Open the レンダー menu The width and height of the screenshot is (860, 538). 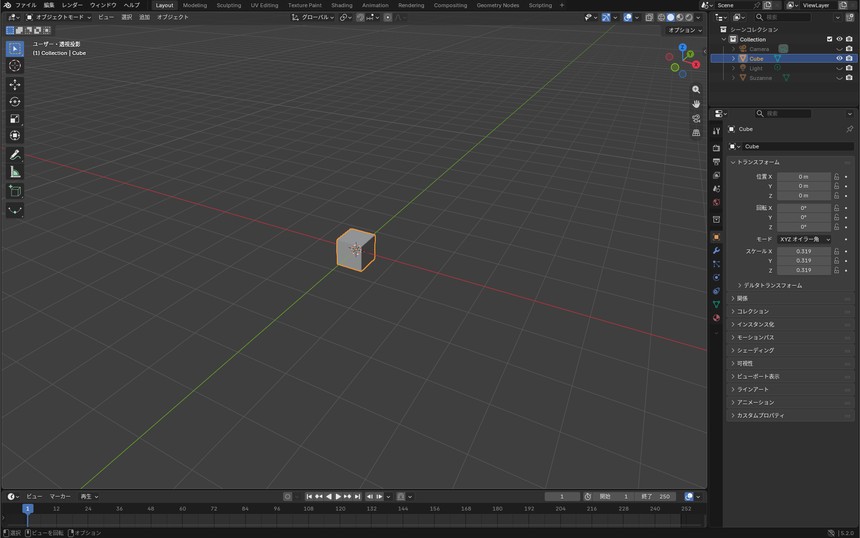(72, 5)
